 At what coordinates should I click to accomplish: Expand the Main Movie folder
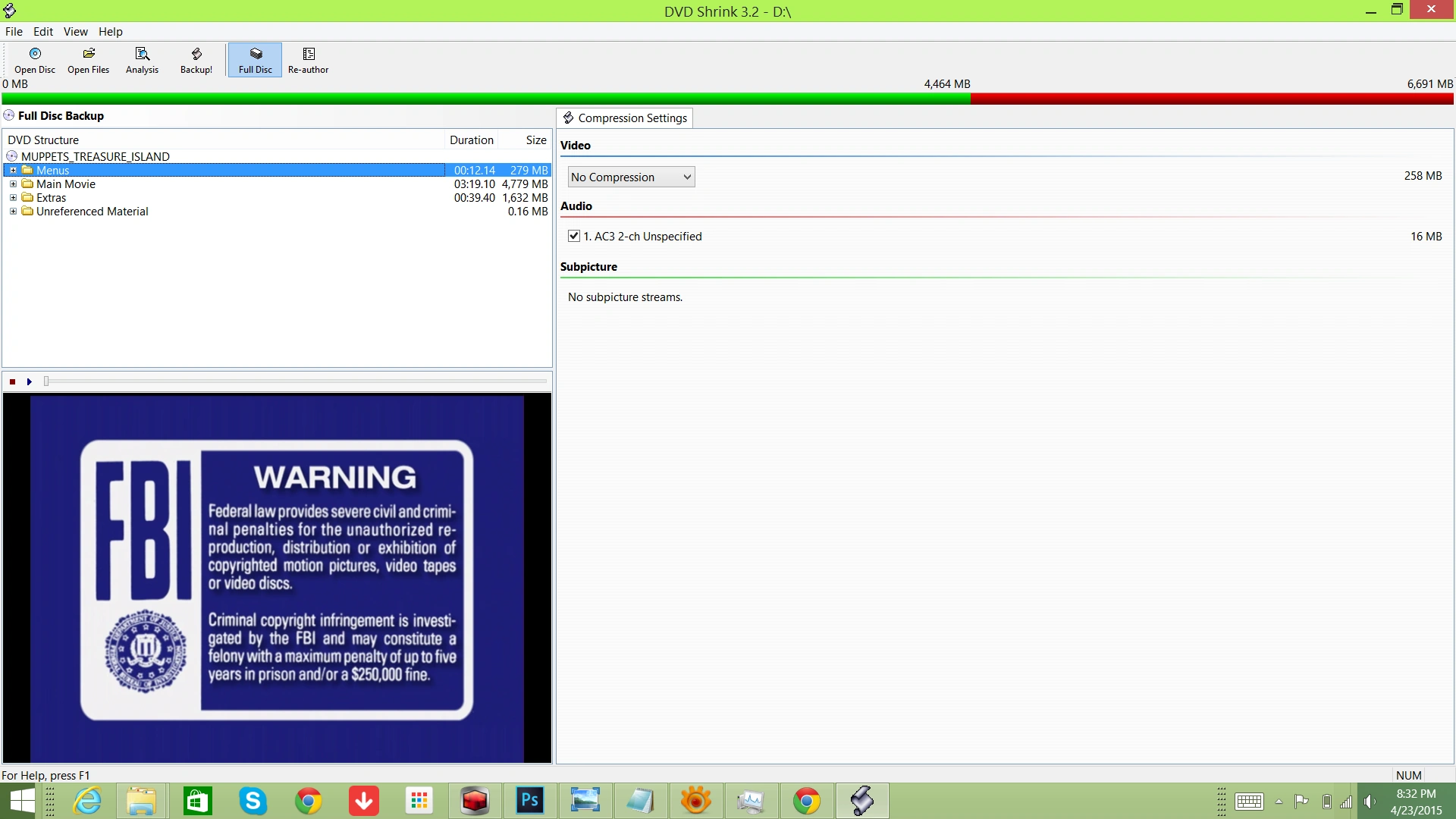pyautogui.click(x=13, y=184)
